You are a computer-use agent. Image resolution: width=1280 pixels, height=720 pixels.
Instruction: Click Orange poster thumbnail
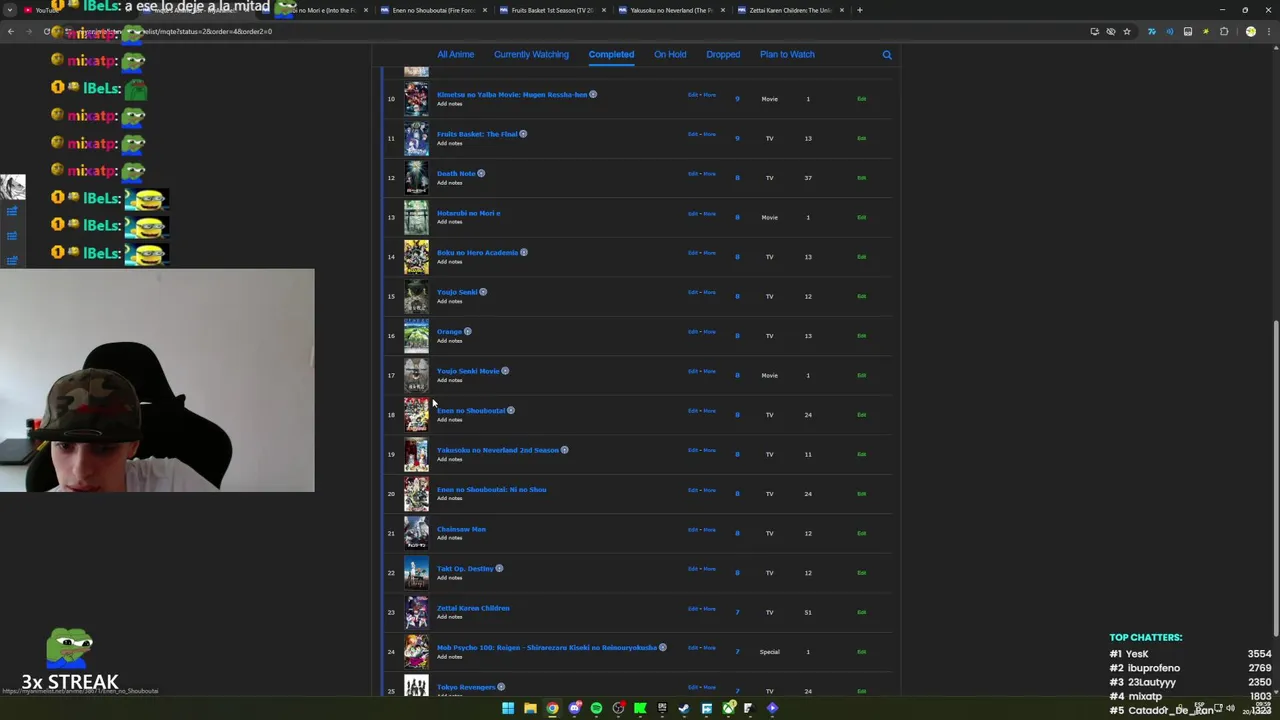point(416,336)
